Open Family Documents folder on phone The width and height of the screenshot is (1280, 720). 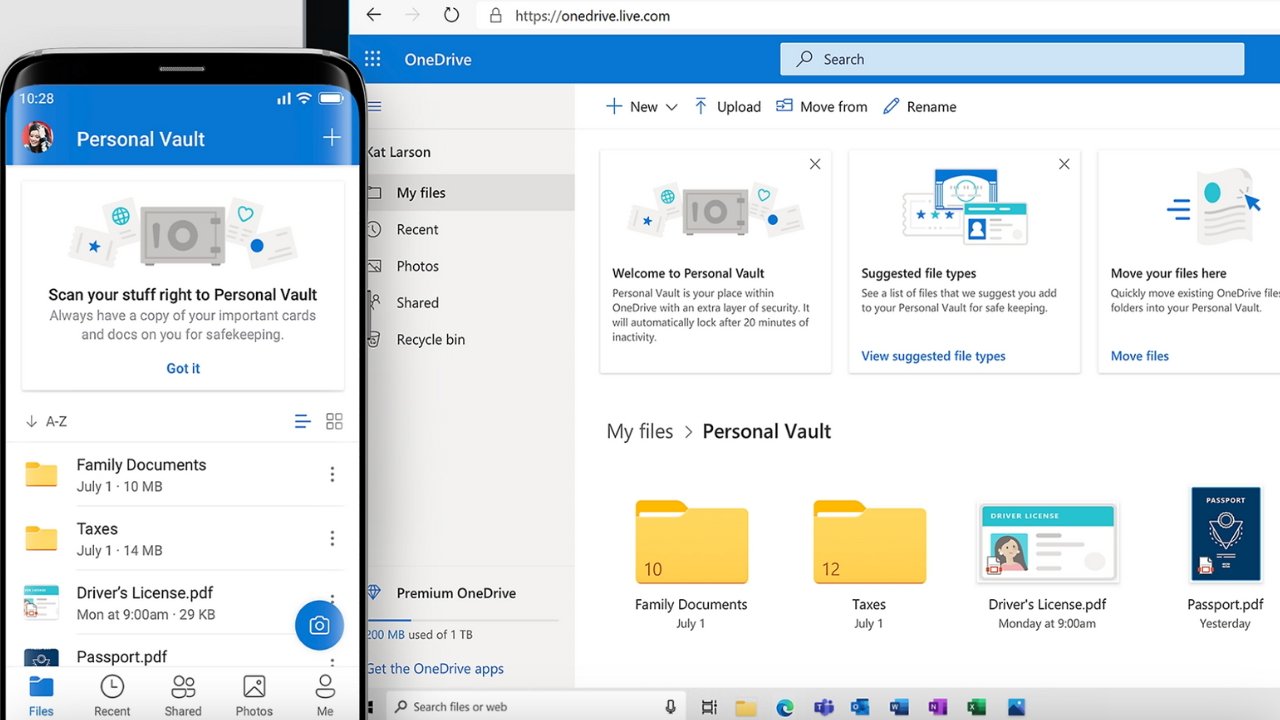(183, 475)
